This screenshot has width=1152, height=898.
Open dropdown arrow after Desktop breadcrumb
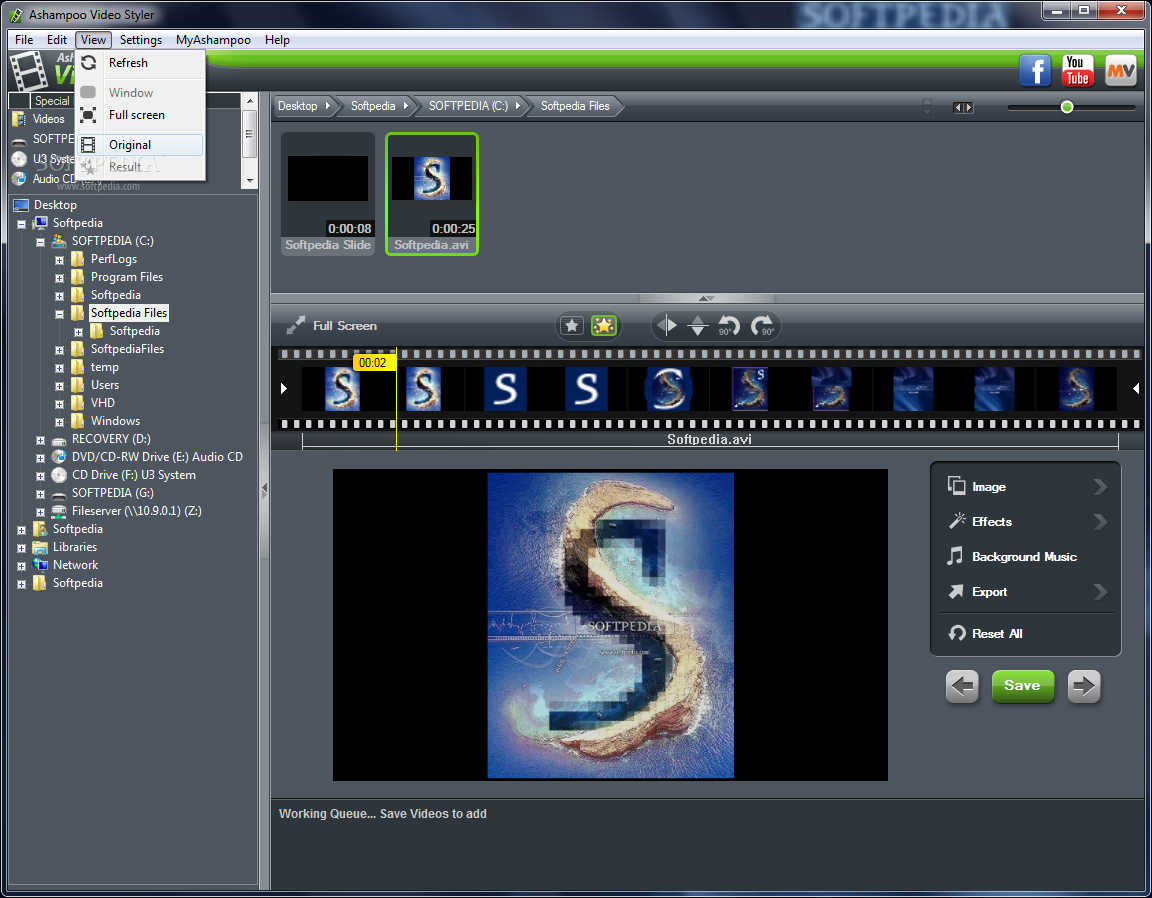[328, 106]
